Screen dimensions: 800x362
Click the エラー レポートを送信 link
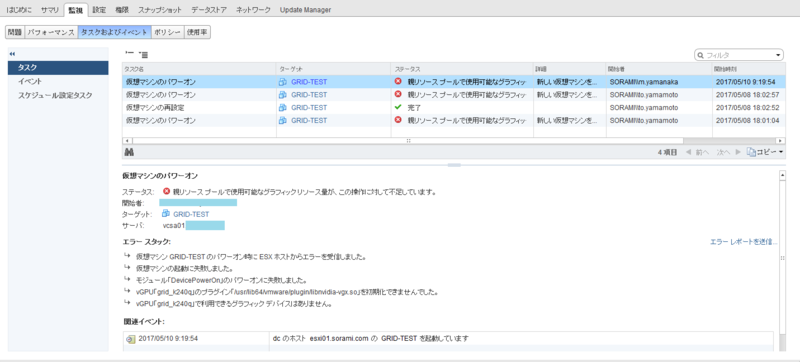tap(744, 242)
